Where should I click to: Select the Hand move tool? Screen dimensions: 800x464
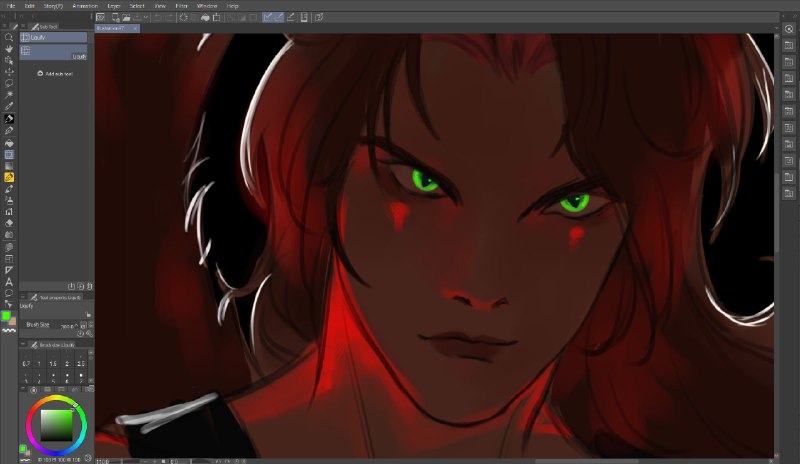pos(9,49)
